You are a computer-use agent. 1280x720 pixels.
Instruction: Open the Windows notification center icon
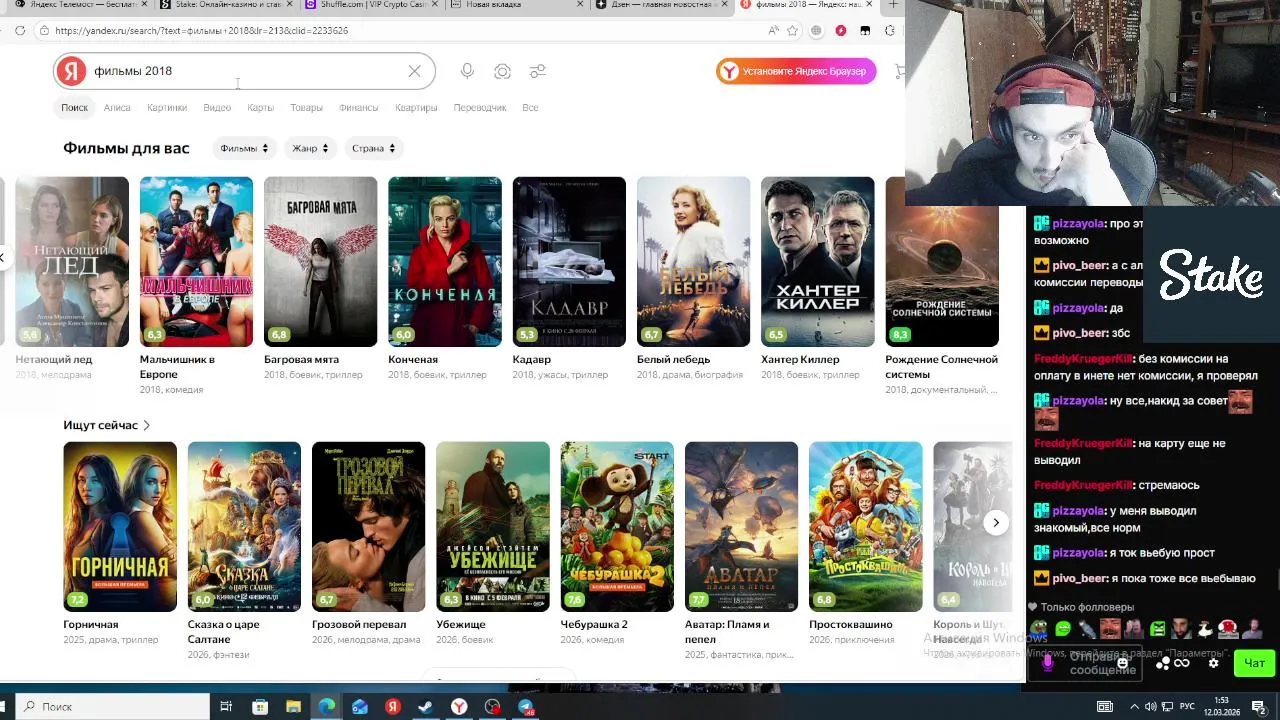1258,707
